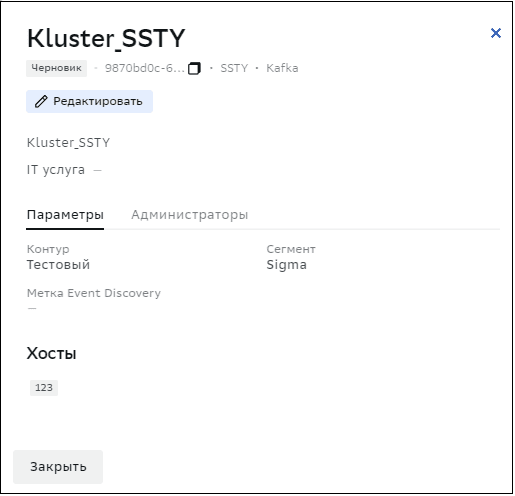Click the Закрыть button
515x496 pixels.
(58, 467)
